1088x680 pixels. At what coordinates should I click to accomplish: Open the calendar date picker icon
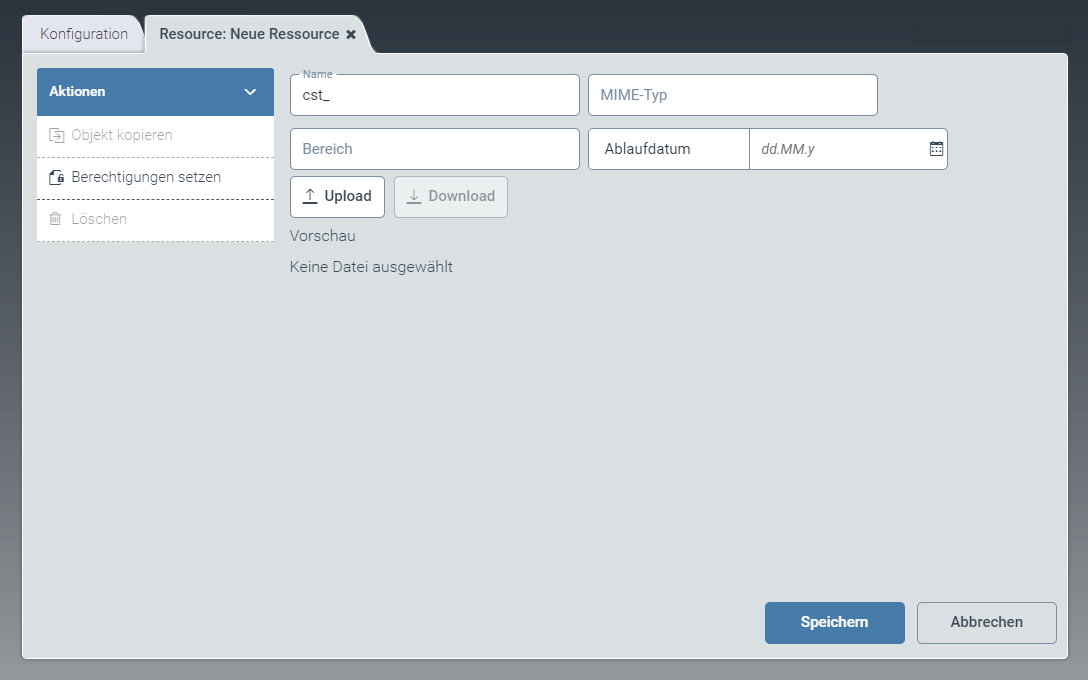(x=936, y=149)
